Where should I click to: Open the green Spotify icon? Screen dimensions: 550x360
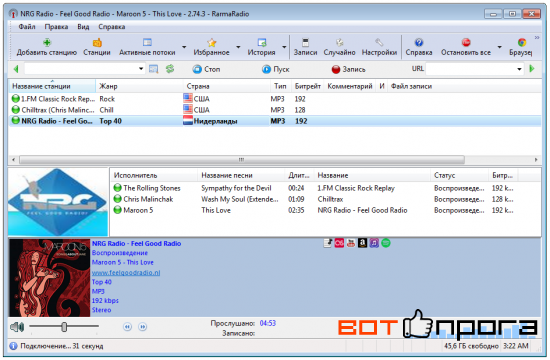coord(386,243)
